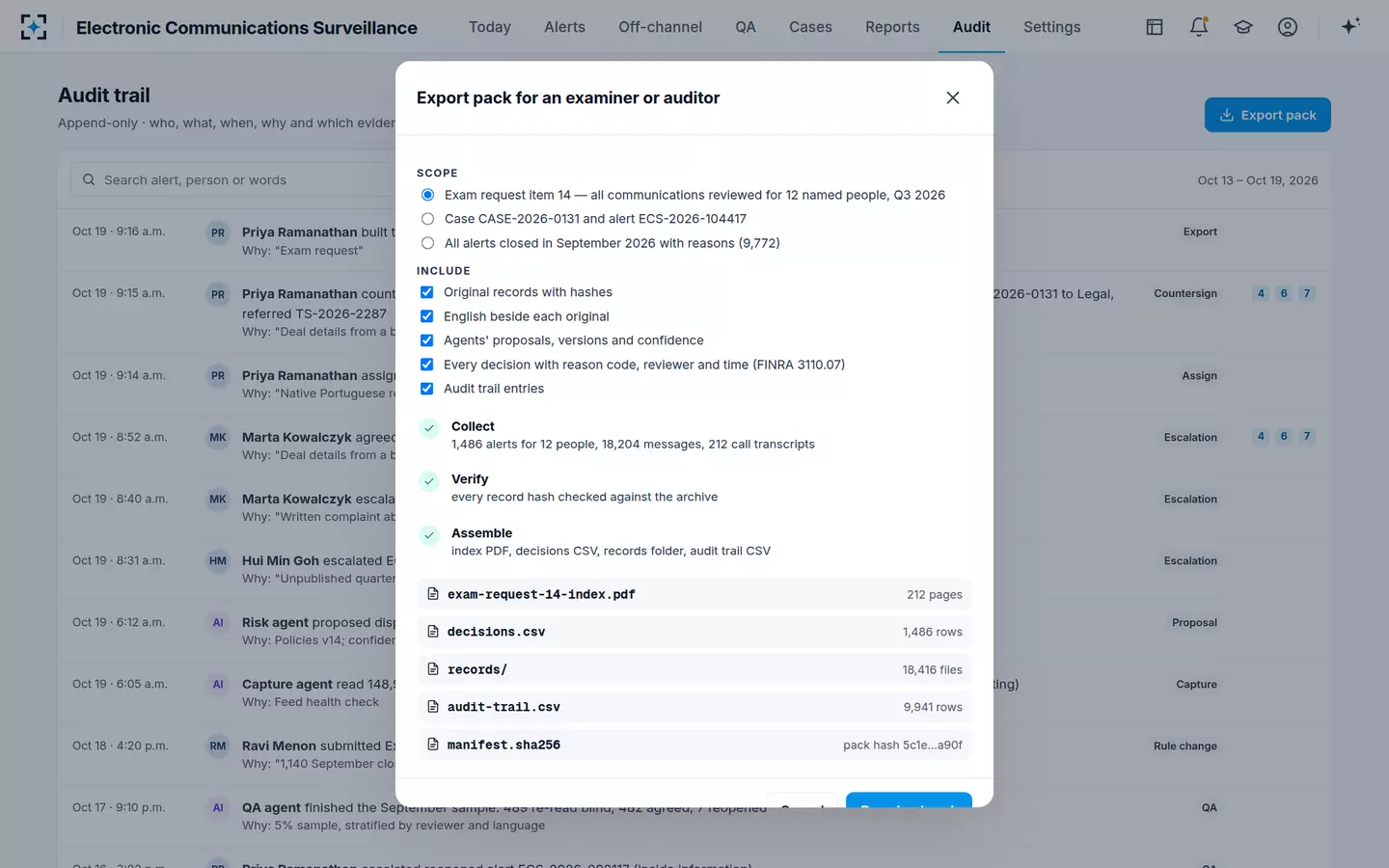
Task: Click the Verify step check icon
Action: tap(429, 481)
